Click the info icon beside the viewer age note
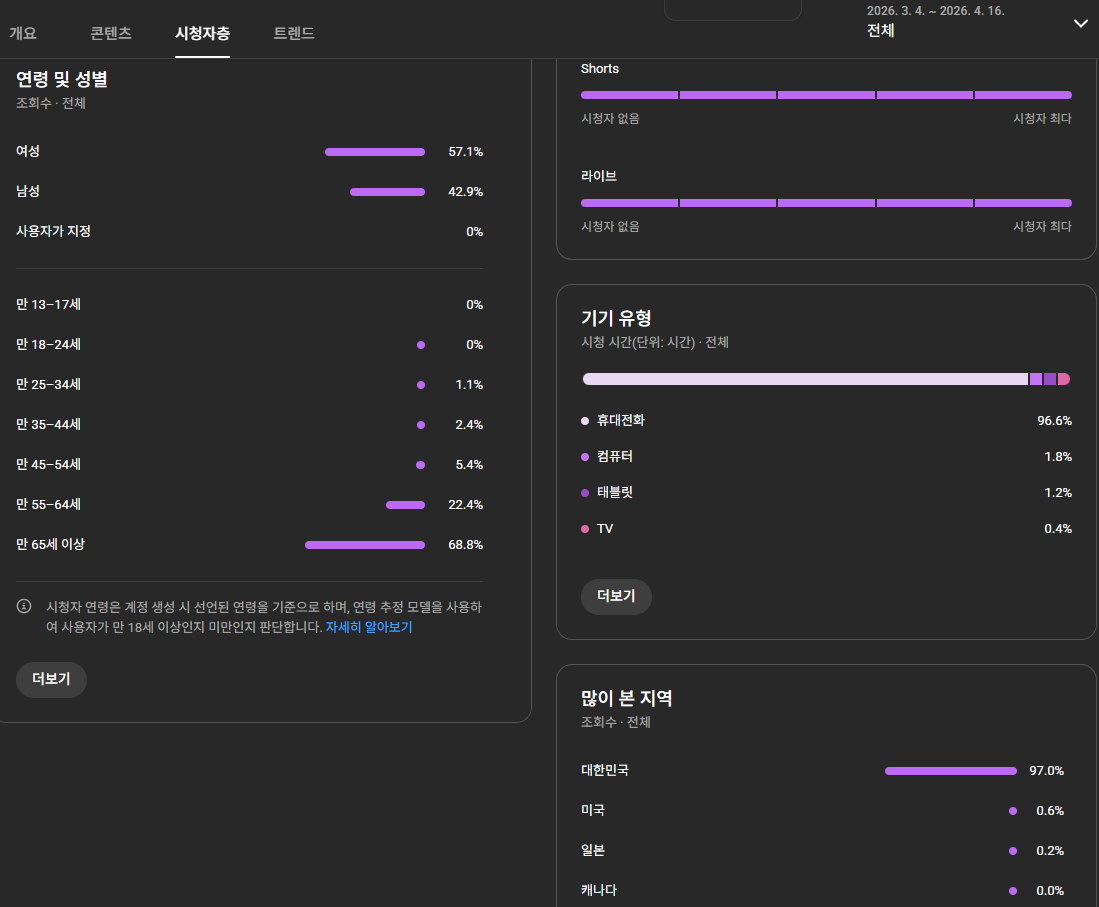 [x=24, y=607]
